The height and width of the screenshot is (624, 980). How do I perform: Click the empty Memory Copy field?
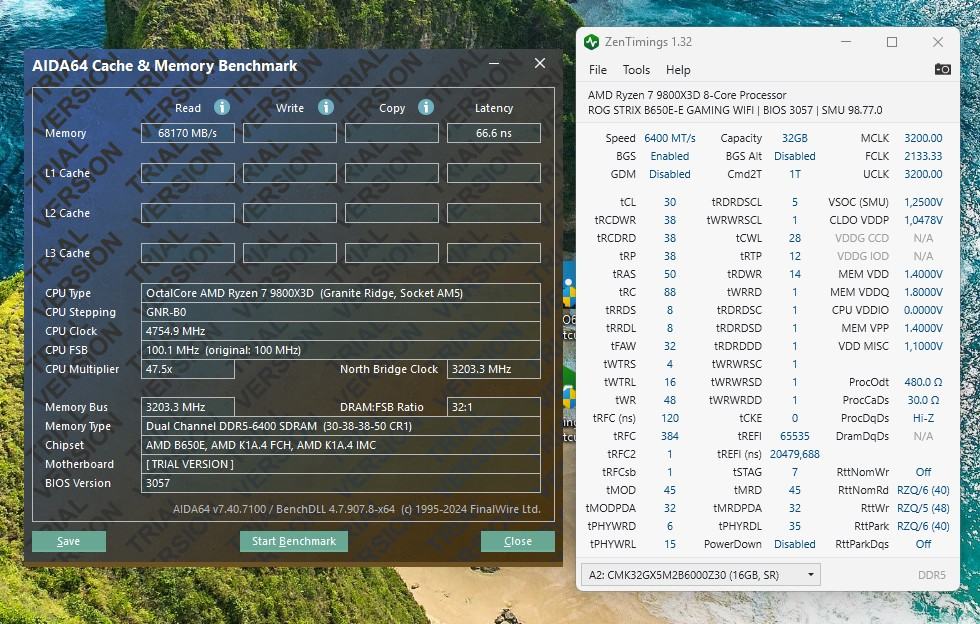click(392, 133)
